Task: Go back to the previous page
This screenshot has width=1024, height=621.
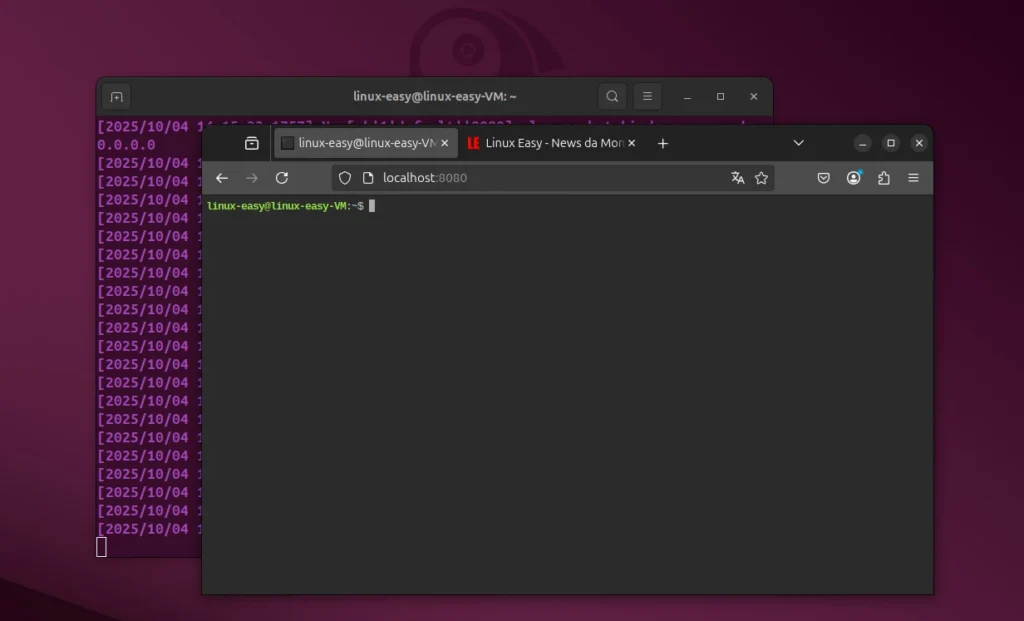Action: pyautogui.click(x=222, y=178)
